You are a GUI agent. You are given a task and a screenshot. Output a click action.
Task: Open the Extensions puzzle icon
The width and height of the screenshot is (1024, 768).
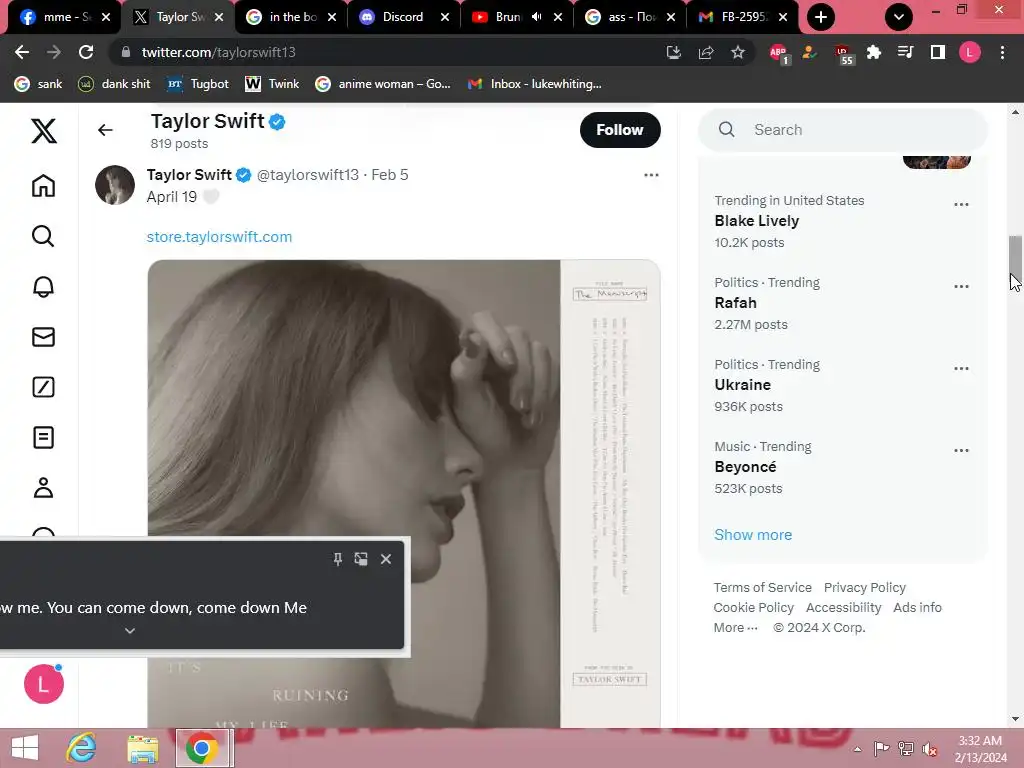(x=874, y=52)
